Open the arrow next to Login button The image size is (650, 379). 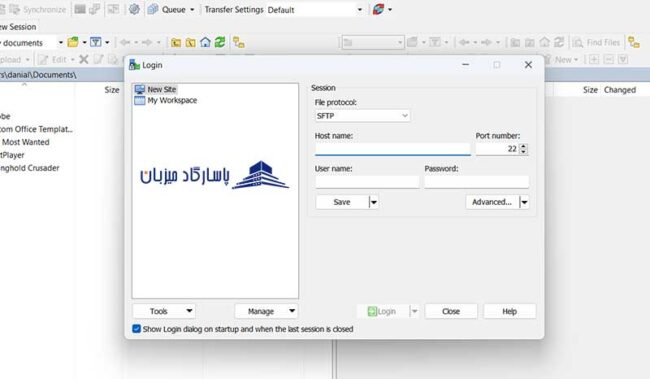click(414, 311)
